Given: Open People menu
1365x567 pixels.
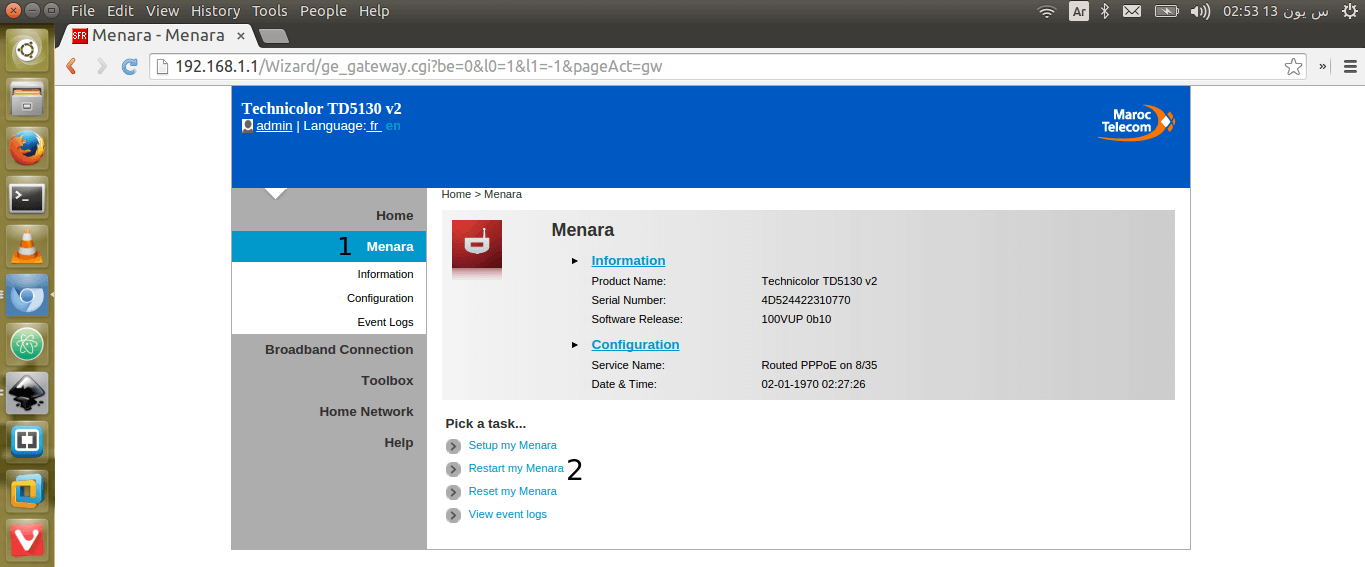Looking at the screenshot, I should coord(323,11).
